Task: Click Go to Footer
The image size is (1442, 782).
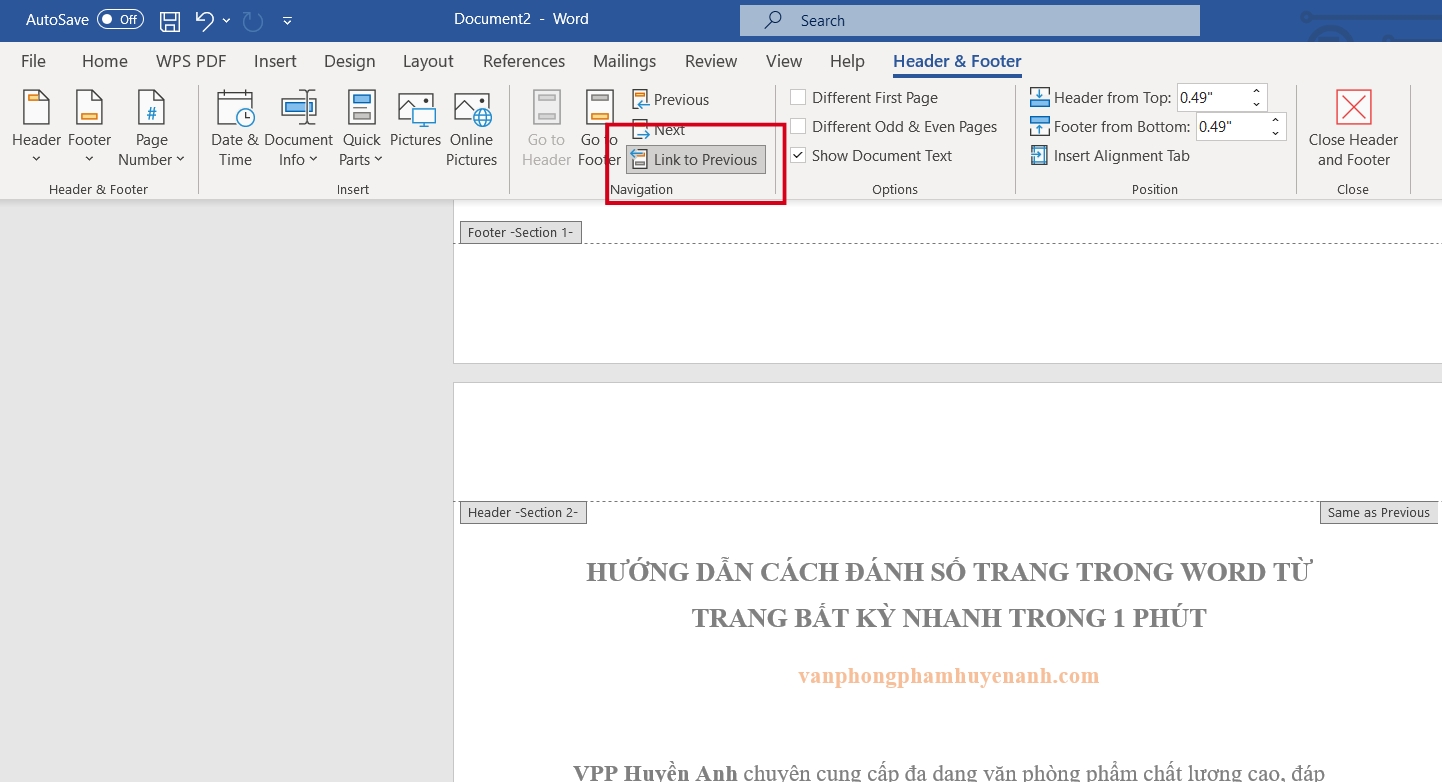Action: pyautogui.click(x=599, y=127)
